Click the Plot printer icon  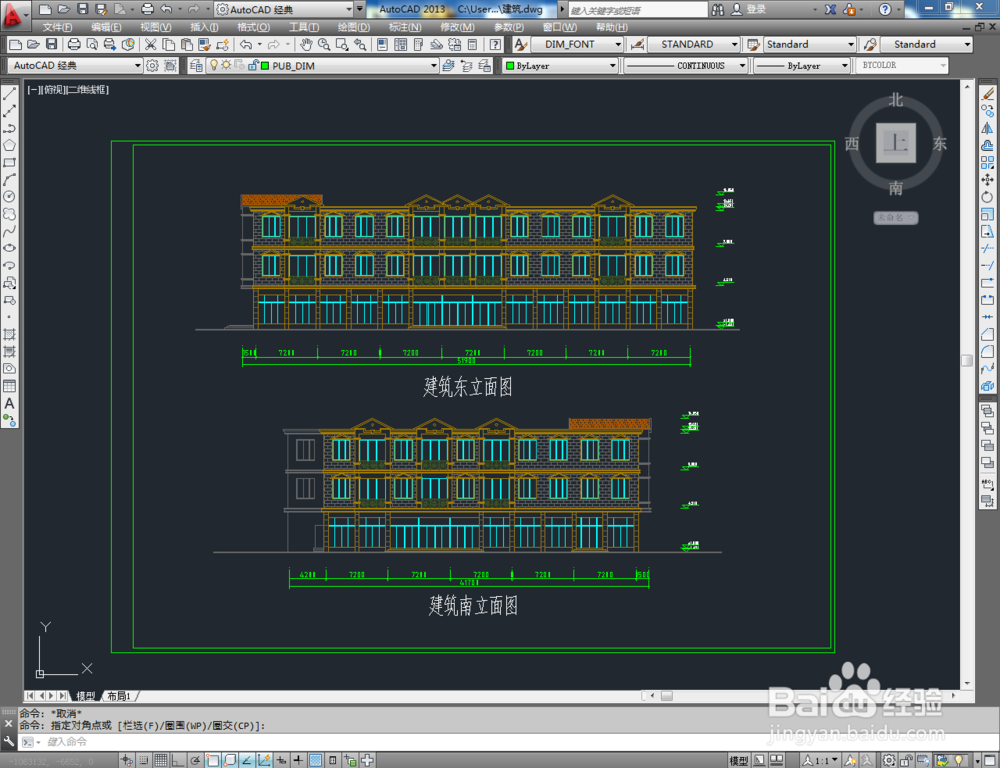74,44
